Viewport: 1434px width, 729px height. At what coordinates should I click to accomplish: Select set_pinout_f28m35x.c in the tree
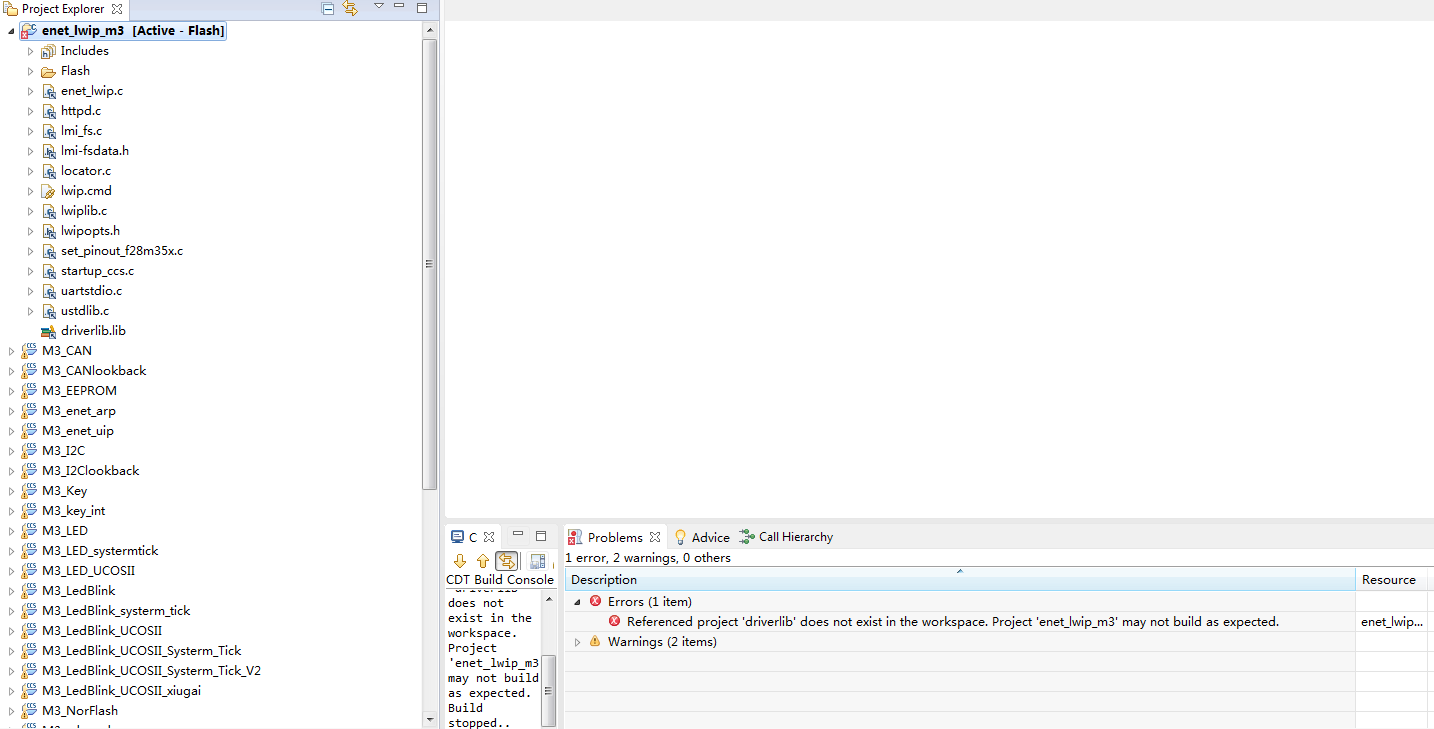(x=121, y=251)
